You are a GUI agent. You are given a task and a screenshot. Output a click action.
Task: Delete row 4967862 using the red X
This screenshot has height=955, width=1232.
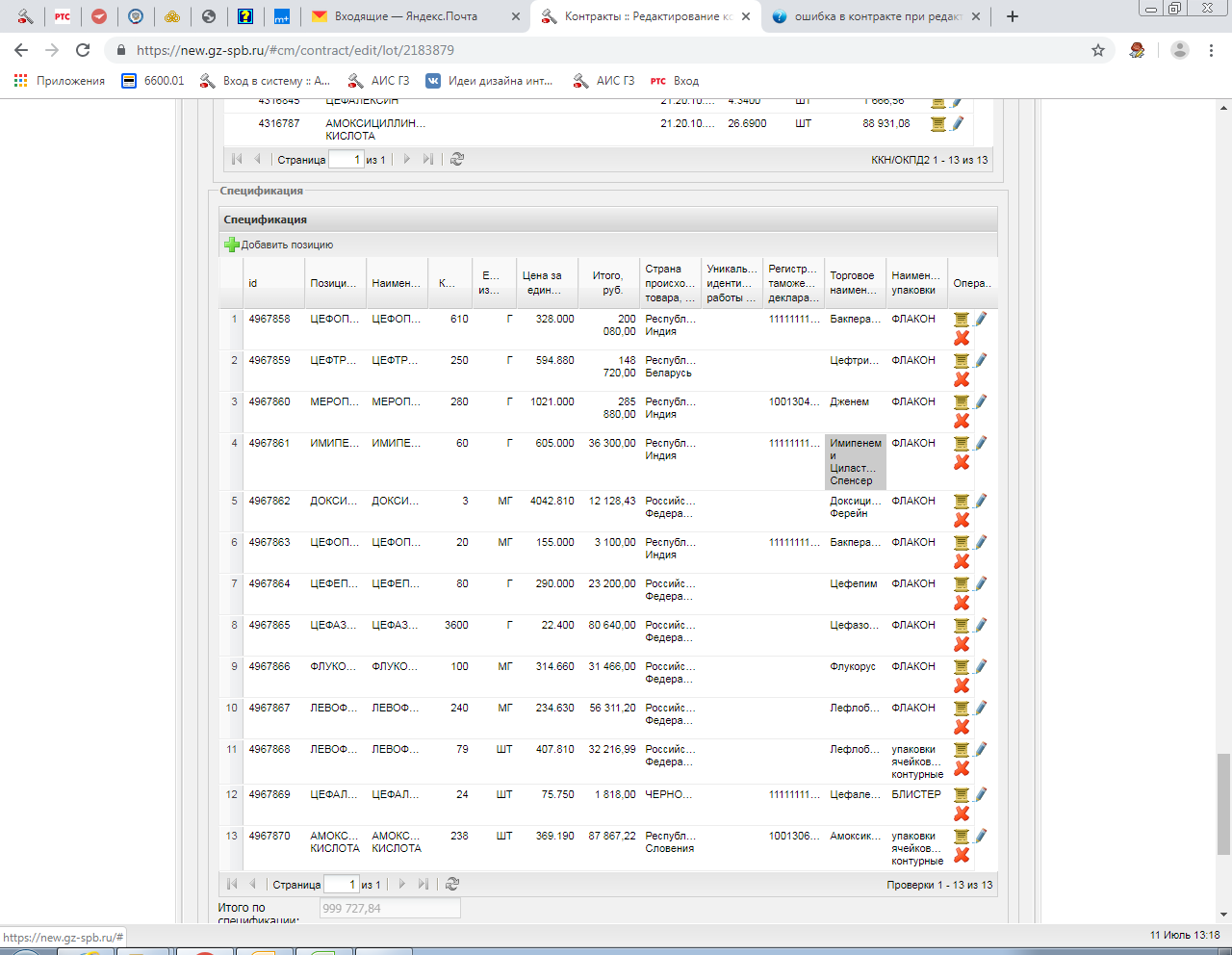coord(962,520)
